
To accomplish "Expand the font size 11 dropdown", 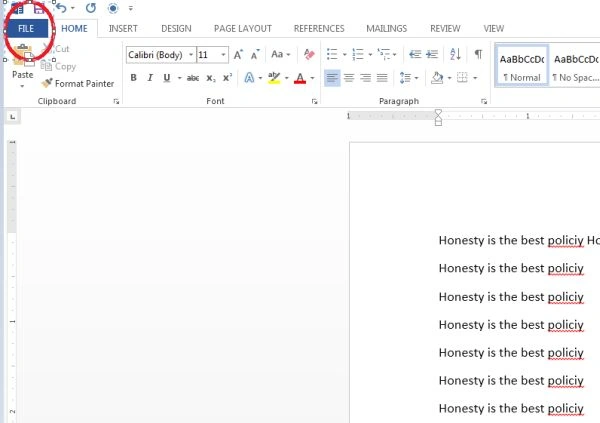I will click(223, 55).
